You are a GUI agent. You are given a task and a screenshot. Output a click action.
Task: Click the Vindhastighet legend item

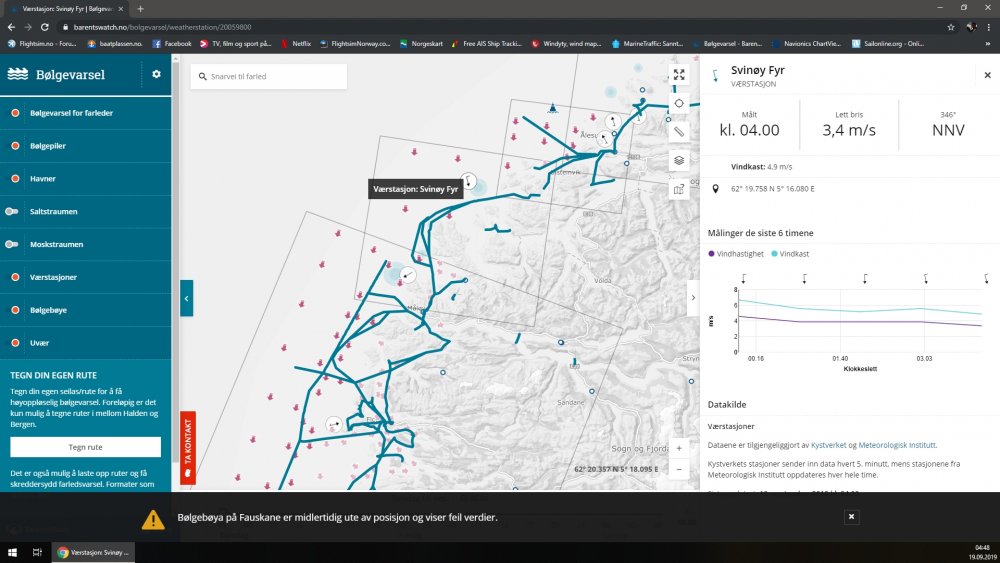(x=736, y=254)
